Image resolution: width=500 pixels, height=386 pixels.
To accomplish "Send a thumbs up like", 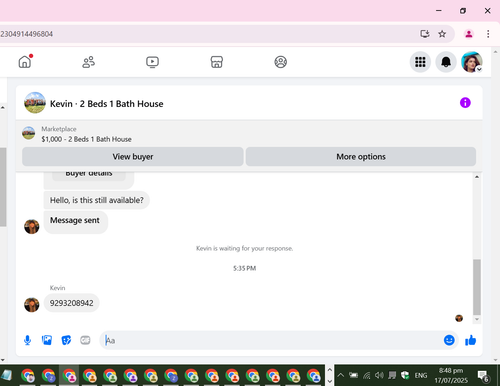I will 470,340.
